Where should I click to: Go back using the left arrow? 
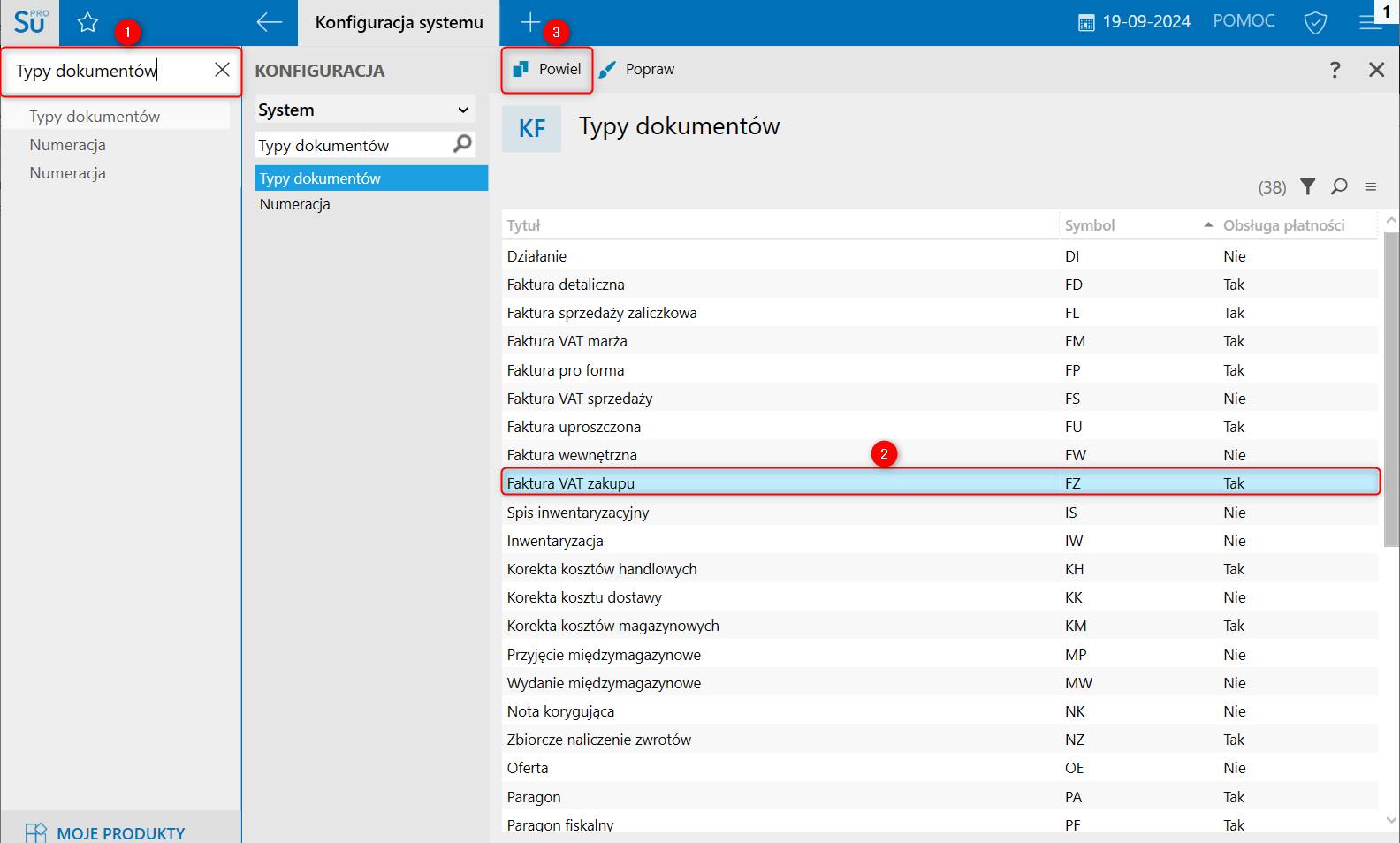(269, 22)
